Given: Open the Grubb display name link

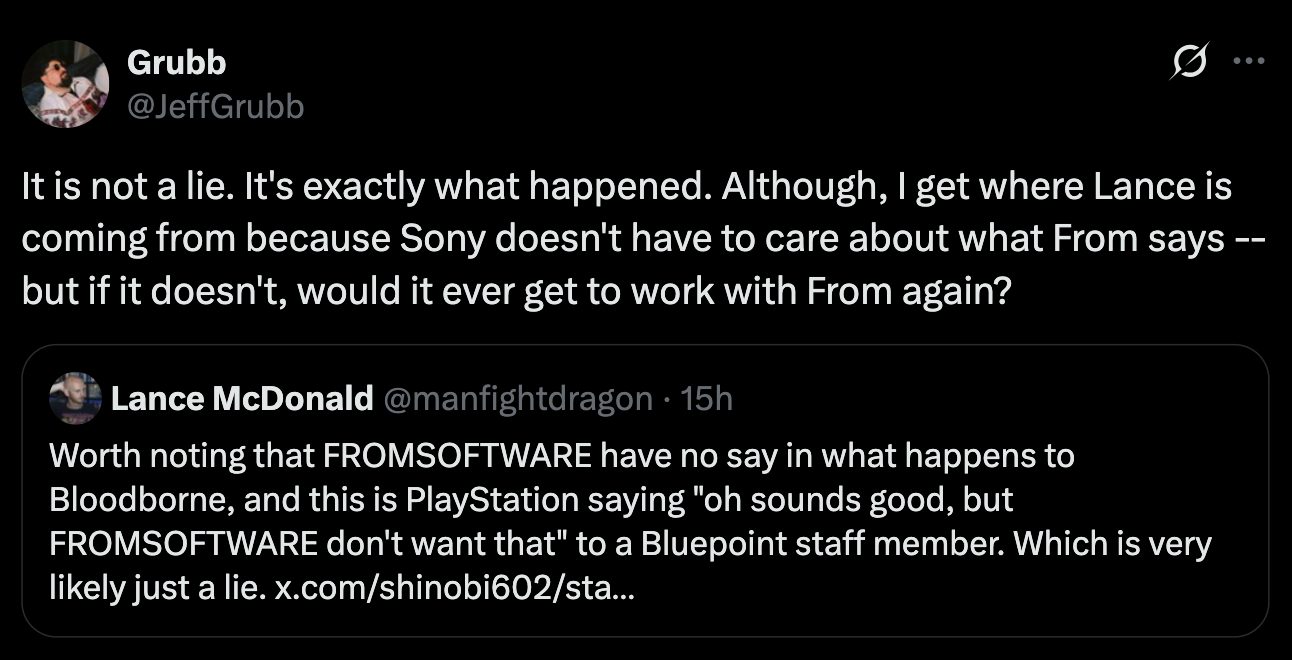Looking at the screenshot, I should click(x=176, y=62).
